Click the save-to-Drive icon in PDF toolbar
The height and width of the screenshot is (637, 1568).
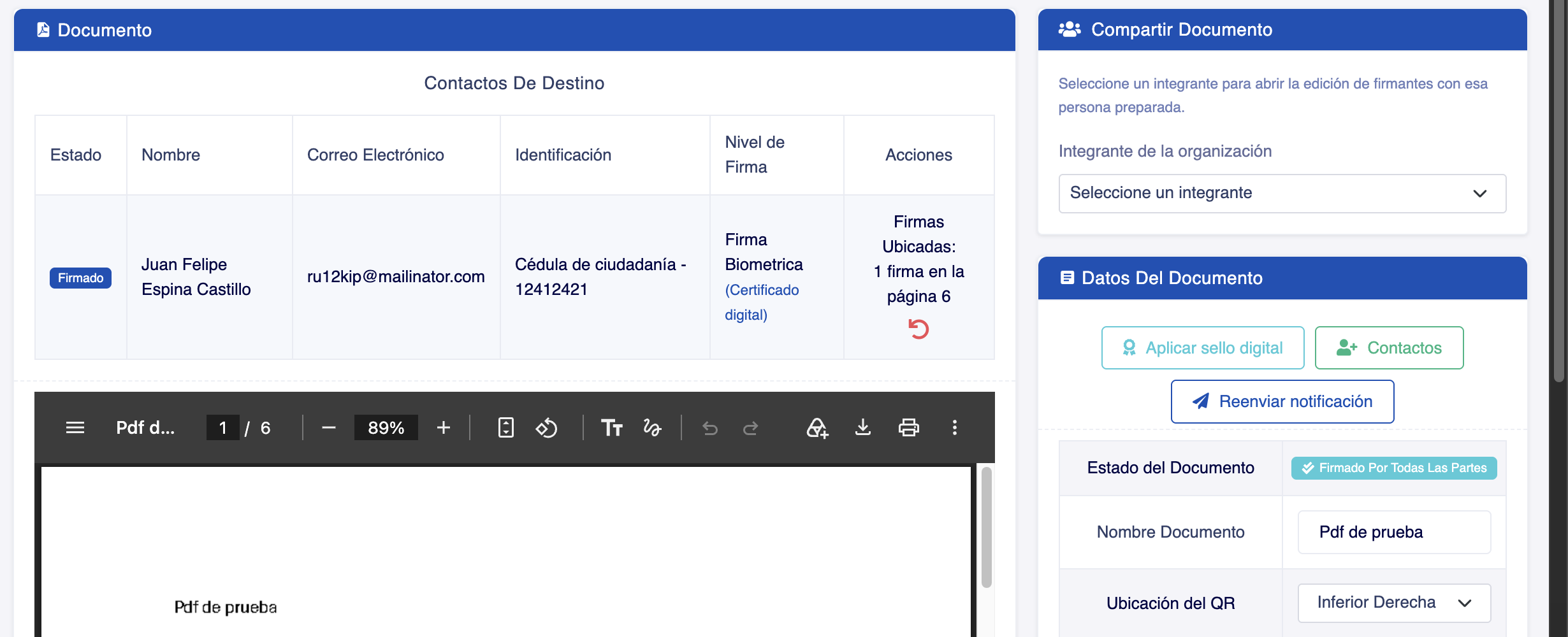coord(817,427)
